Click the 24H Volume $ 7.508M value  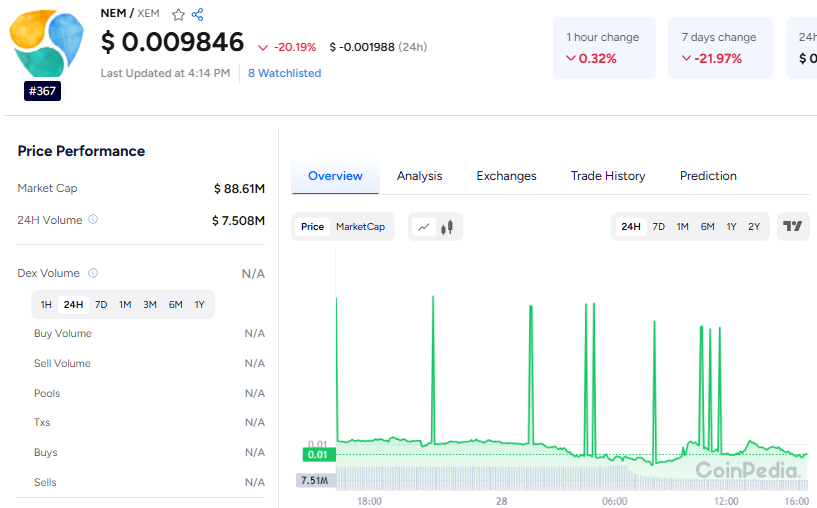point(238,221)
